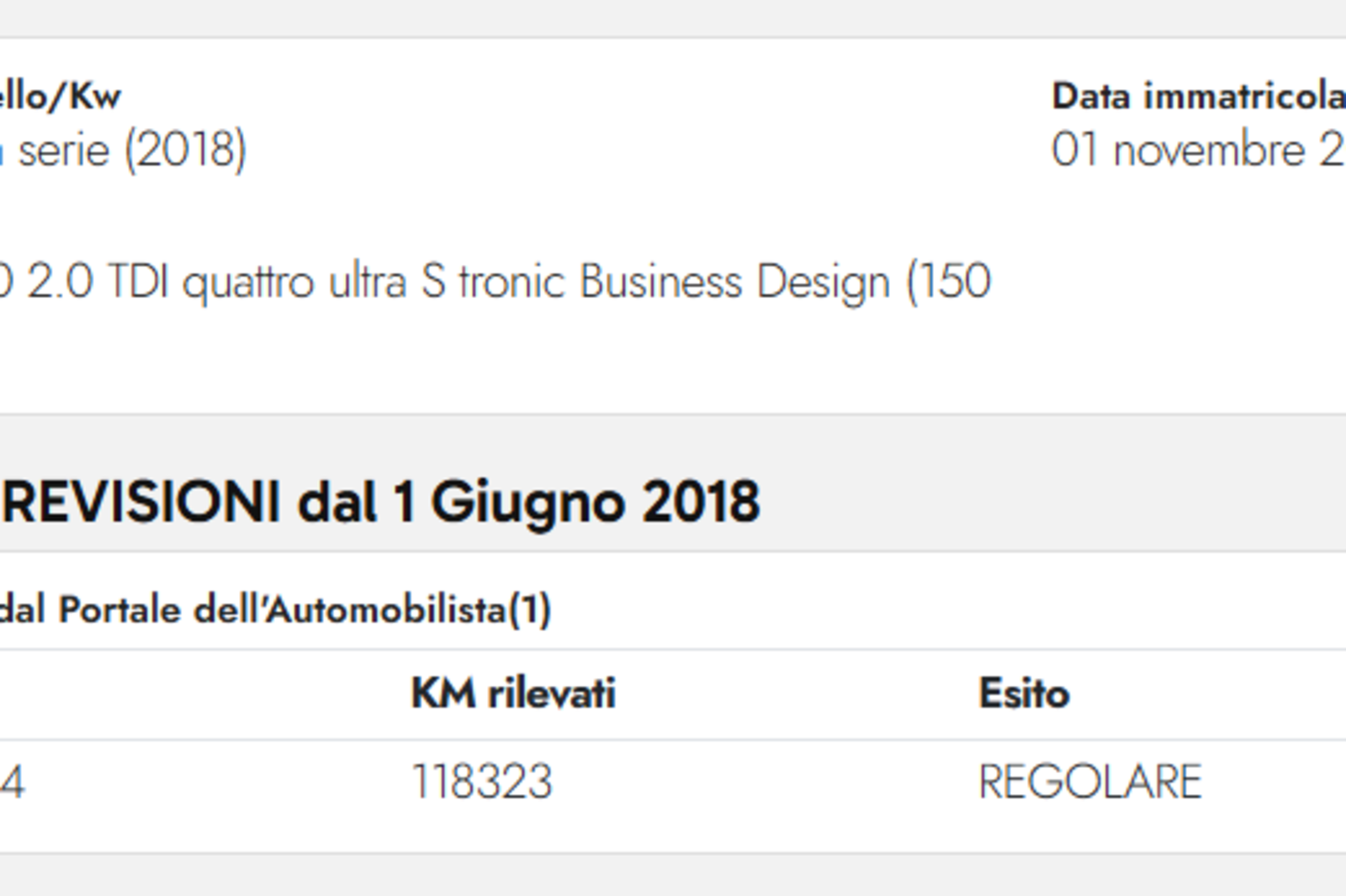Image resolution: width=1346 pixels, height=896 pixels.
Task: Select the "118323" kilometers cell
Action: [482, 782]
